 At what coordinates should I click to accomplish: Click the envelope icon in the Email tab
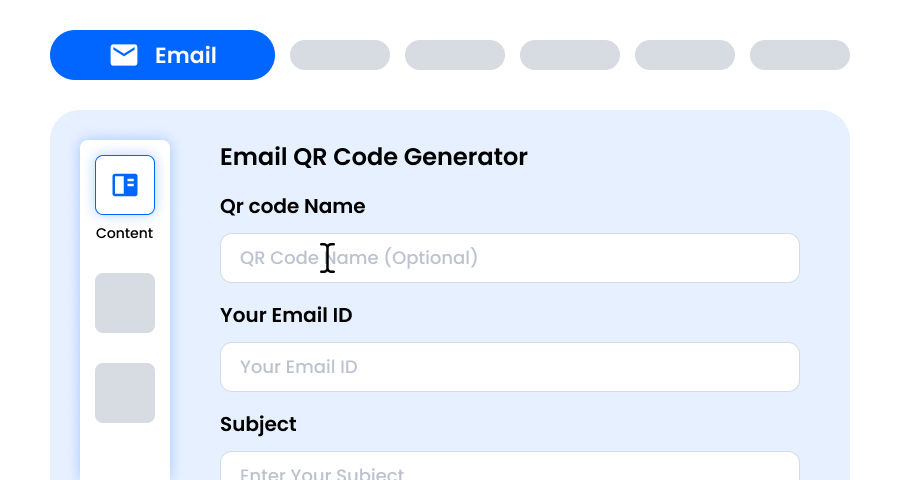pos(124,55)
